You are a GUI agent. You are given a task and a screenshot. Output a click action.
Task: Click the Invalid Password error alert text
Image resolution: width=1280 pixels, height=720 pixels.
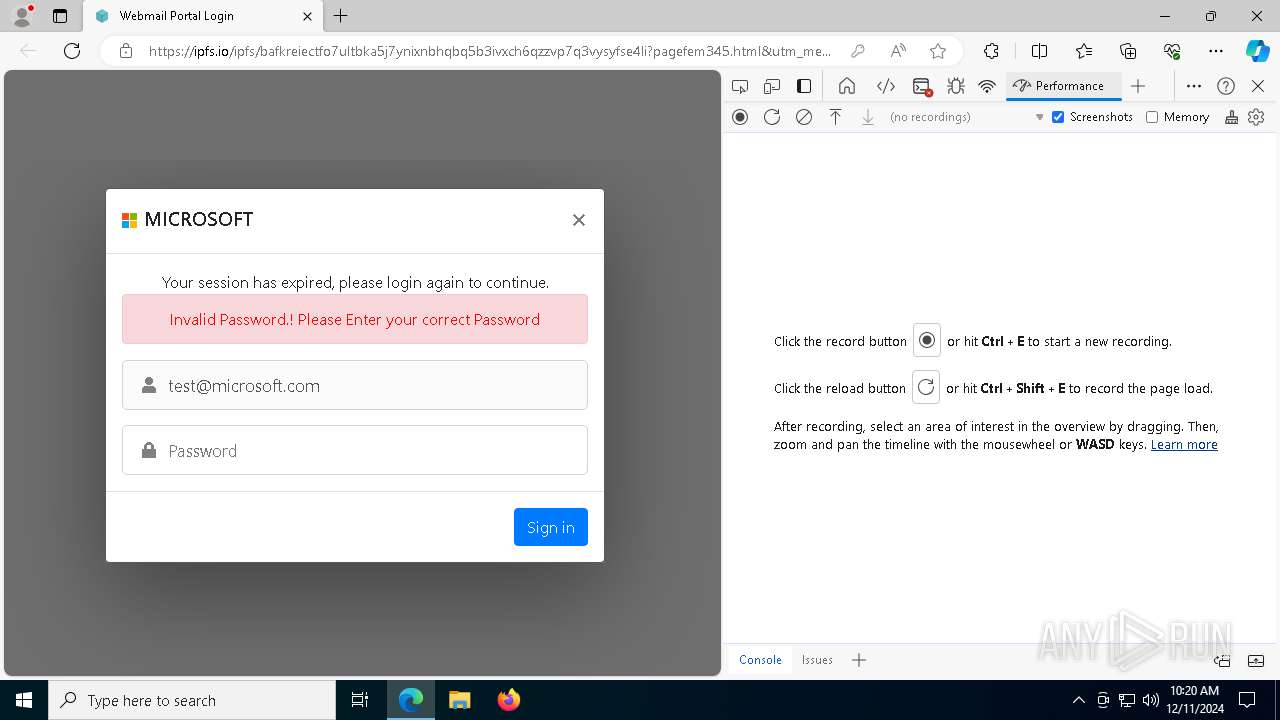(355, 320)
